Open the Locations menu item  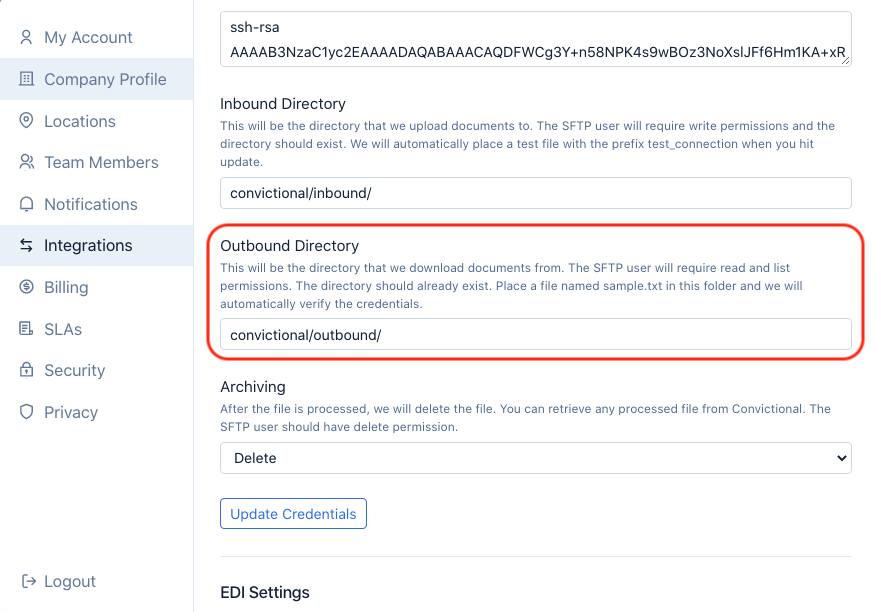[x=80, y=121]
